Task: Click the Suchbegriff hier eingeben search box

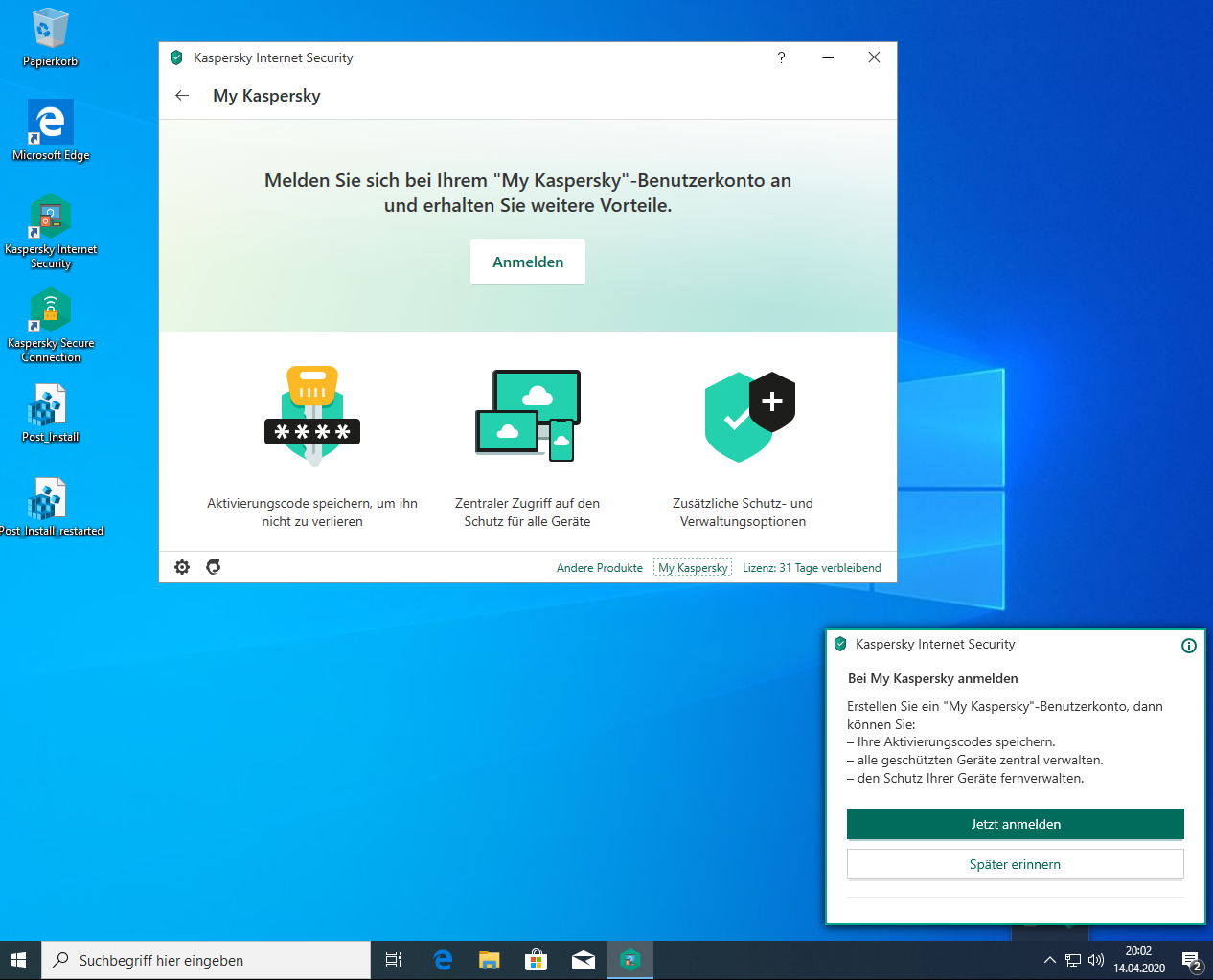Action: 206,960
